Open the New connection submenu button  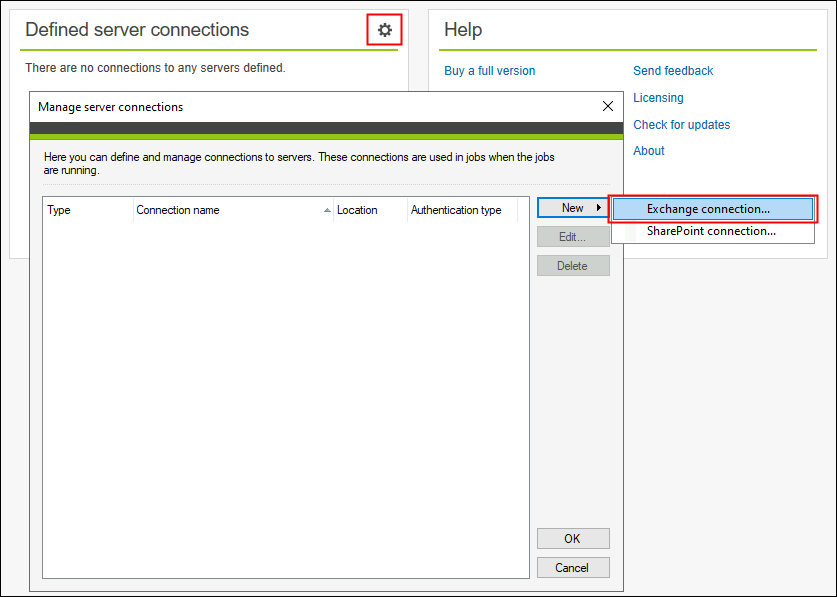pyautogui.click(x=573, y=208)
